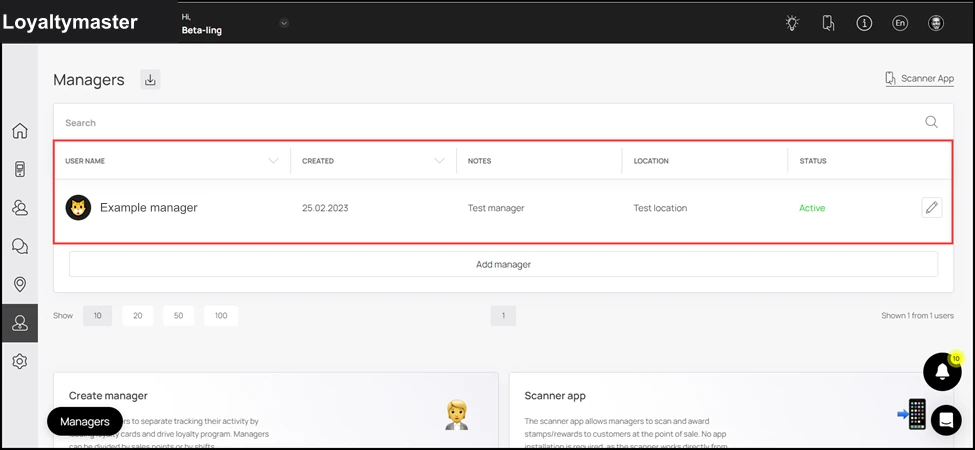Open the locations pin sidebar icon
The image size is (975, 450).
[20, 285]
